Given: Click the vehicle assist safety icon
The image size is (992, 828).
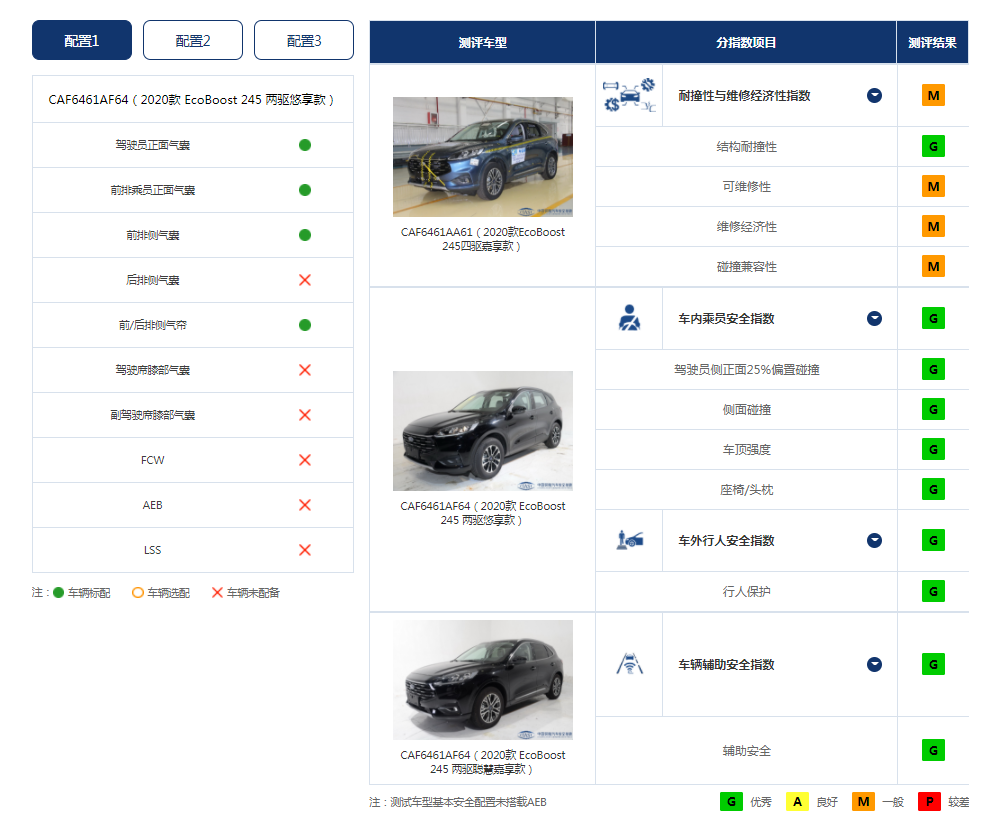Looking at the screenshot, I should (x=629, y=664).
